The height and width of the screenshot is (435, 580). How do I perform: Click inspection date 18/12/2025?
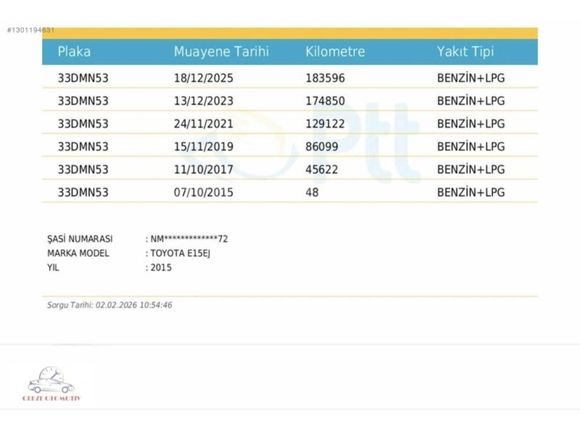(x=203, y=78)
